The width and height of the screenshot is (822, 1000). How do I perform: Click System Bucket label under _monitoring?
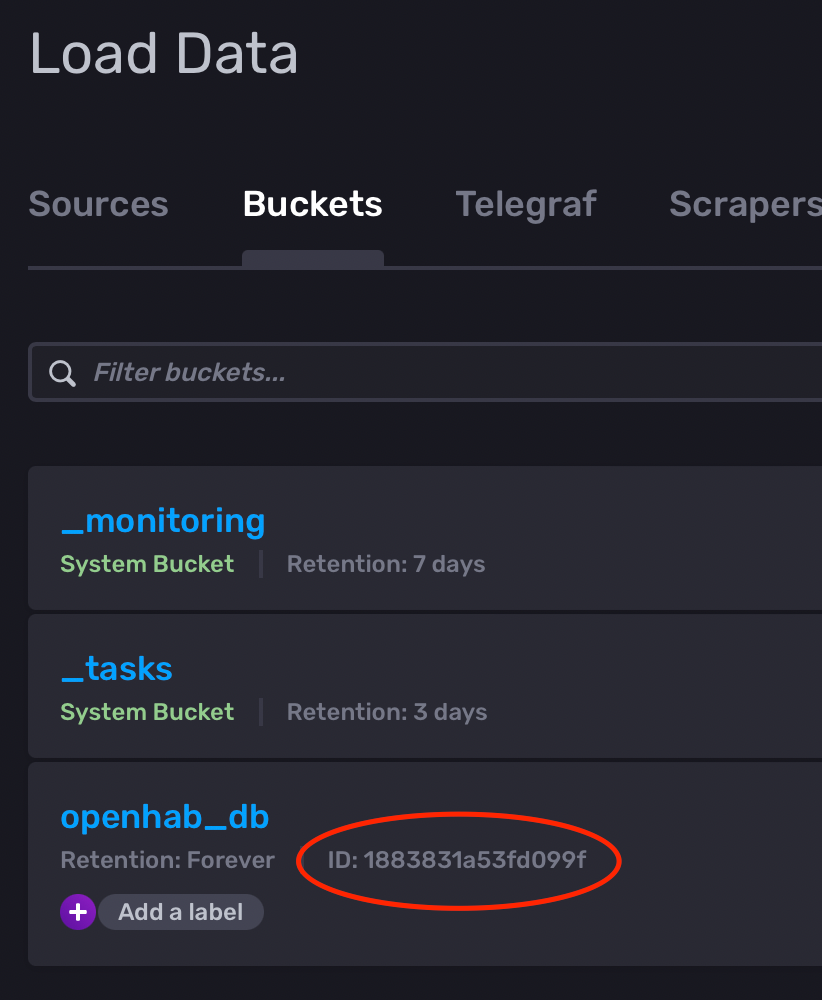pyautogui.click(x=147, y=564)
